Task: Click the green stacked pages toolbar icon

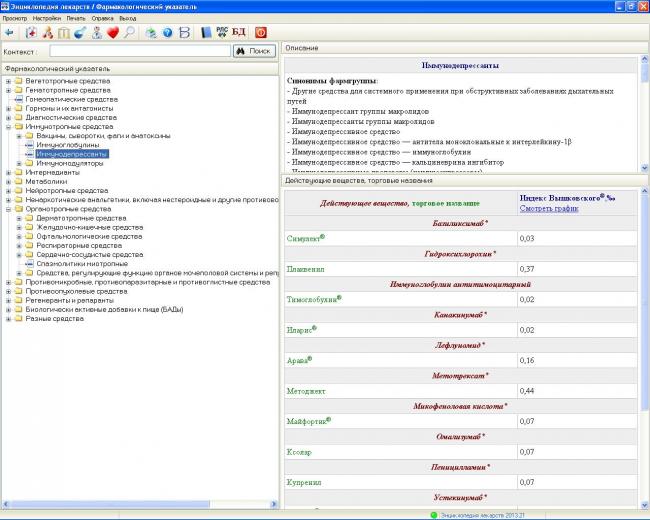Action: point(151,32)
